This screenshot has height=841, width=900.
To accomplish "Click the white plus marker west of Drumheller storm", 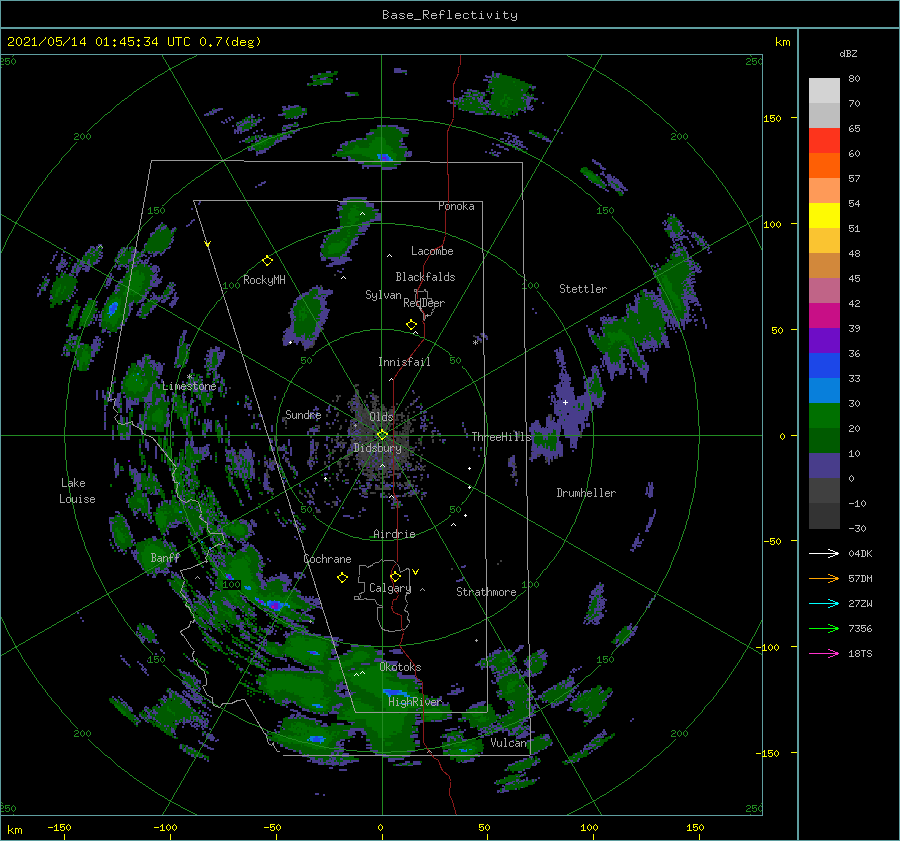I will (x=565, y=402).
